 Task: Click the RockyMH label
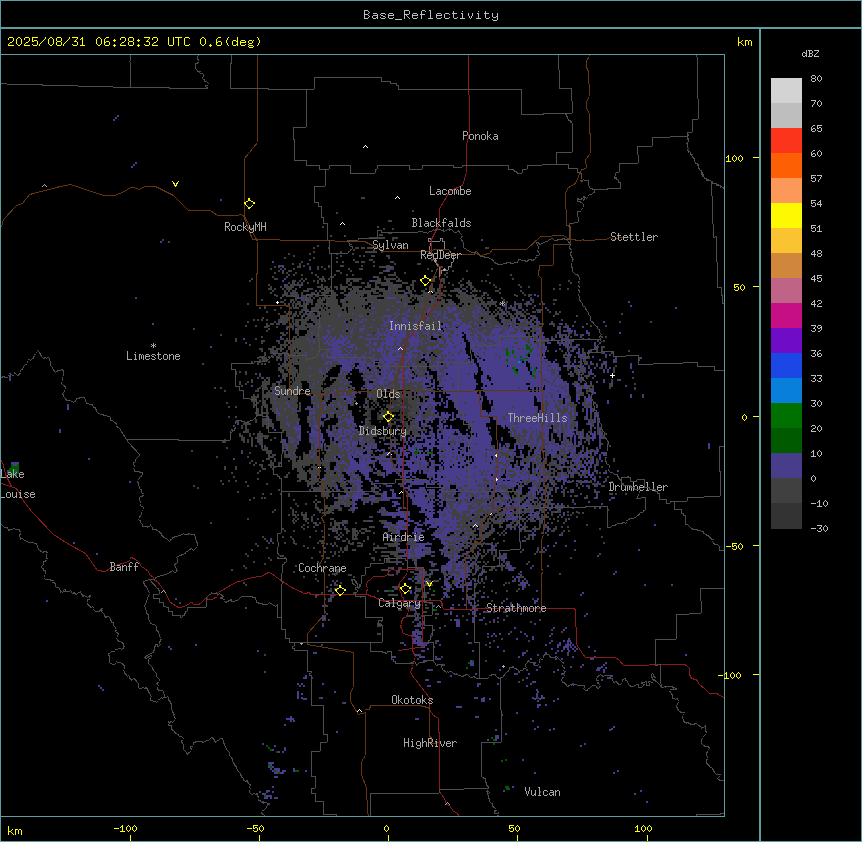245,227
